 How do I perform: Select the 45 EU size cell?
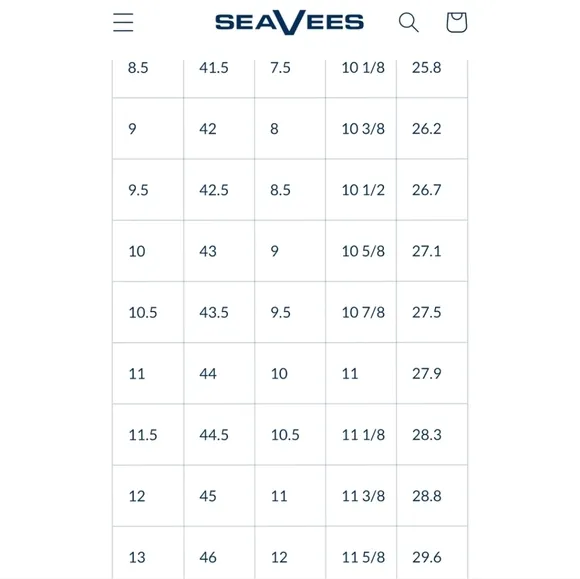tap(219, 496)
